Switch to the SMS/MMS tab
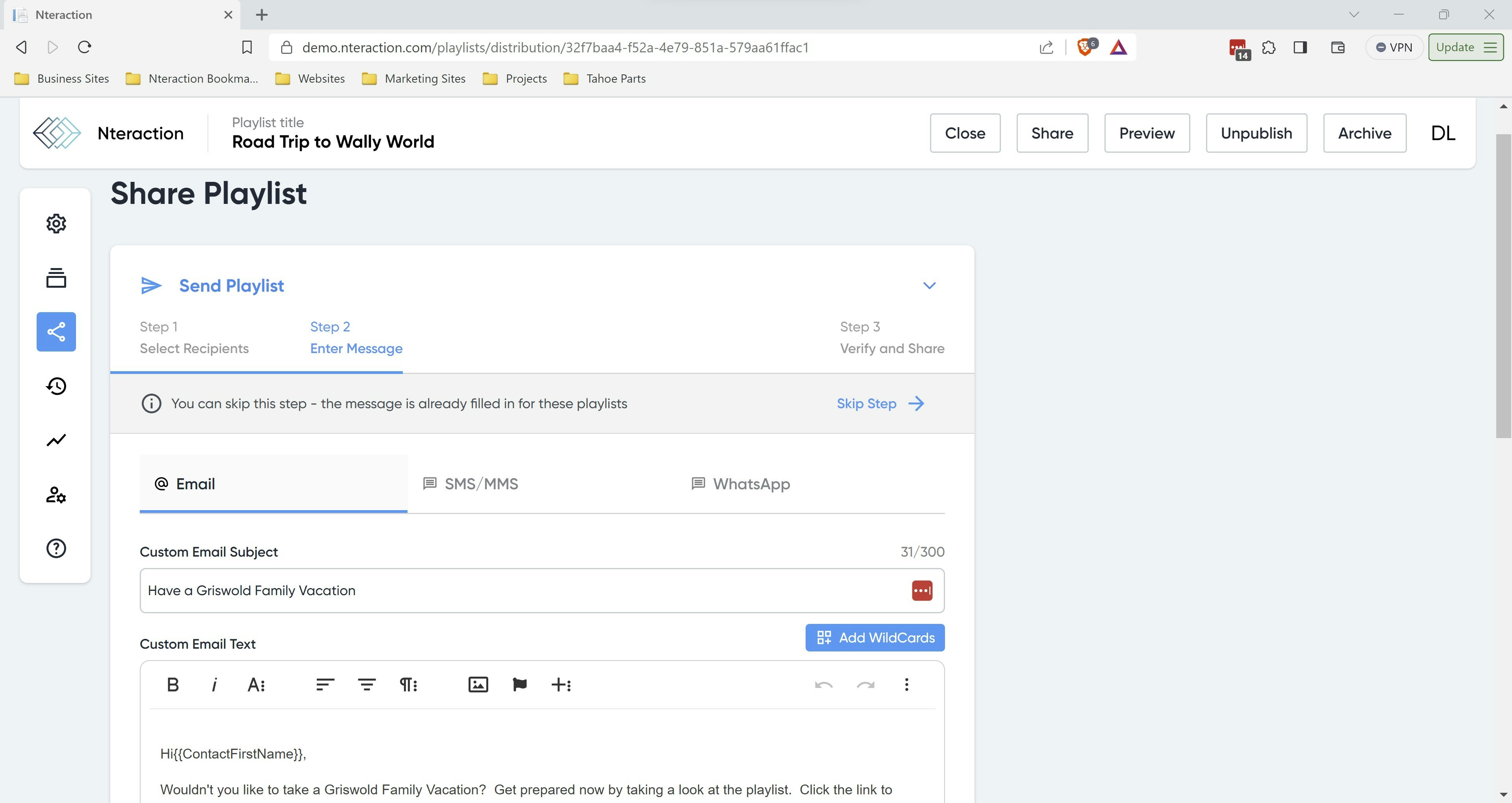 542,484
